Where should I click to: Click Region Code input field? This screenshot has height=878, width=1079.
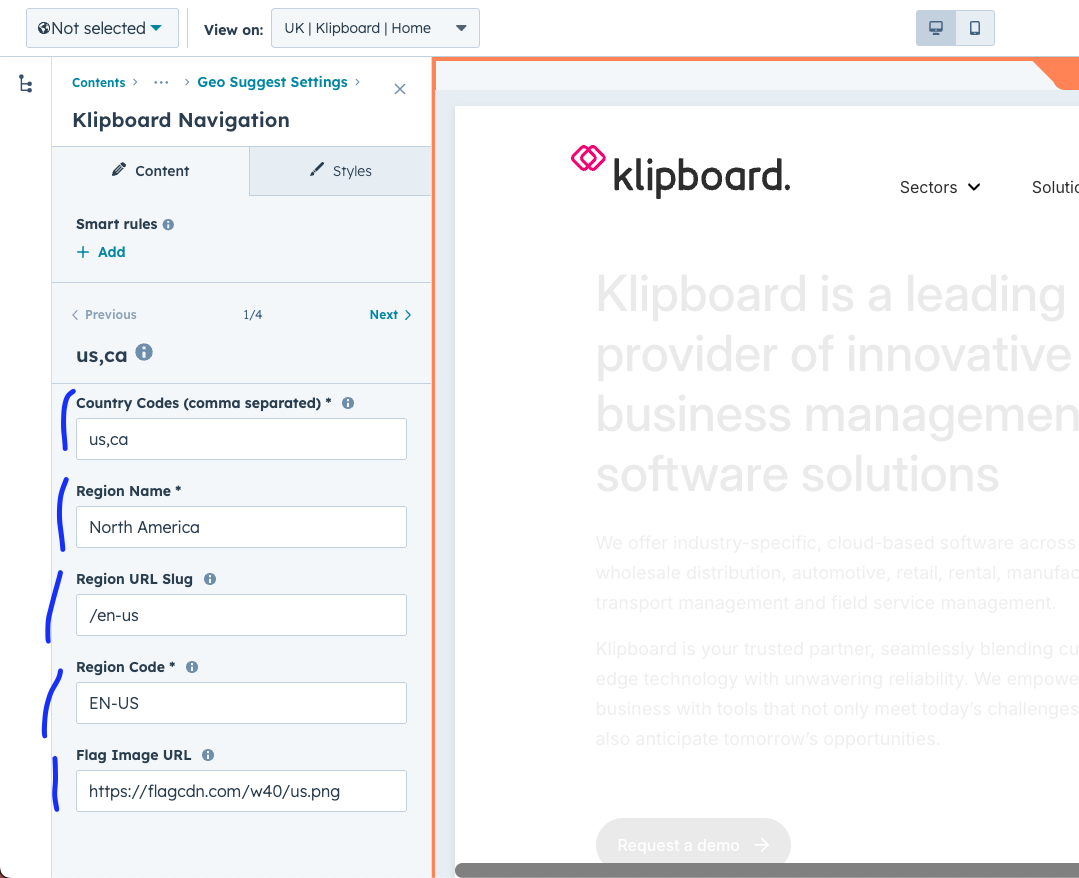(x=242, y=703)
